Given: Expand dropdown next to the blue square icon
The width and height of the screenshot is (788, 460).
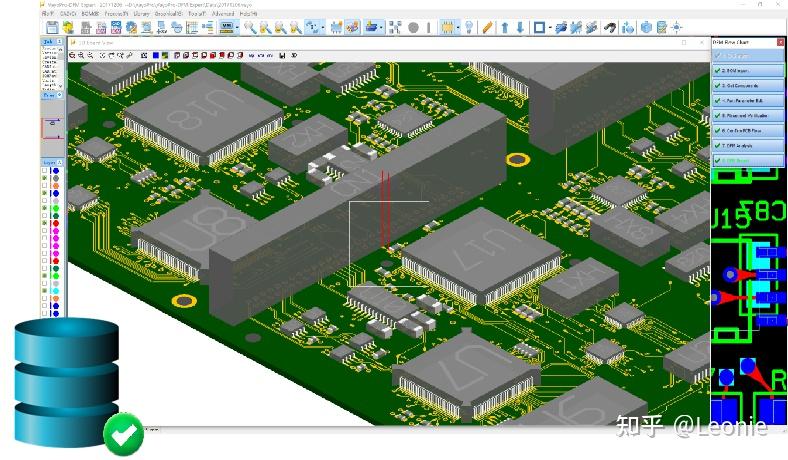Looking at the screenshot, I should [550, 28].
